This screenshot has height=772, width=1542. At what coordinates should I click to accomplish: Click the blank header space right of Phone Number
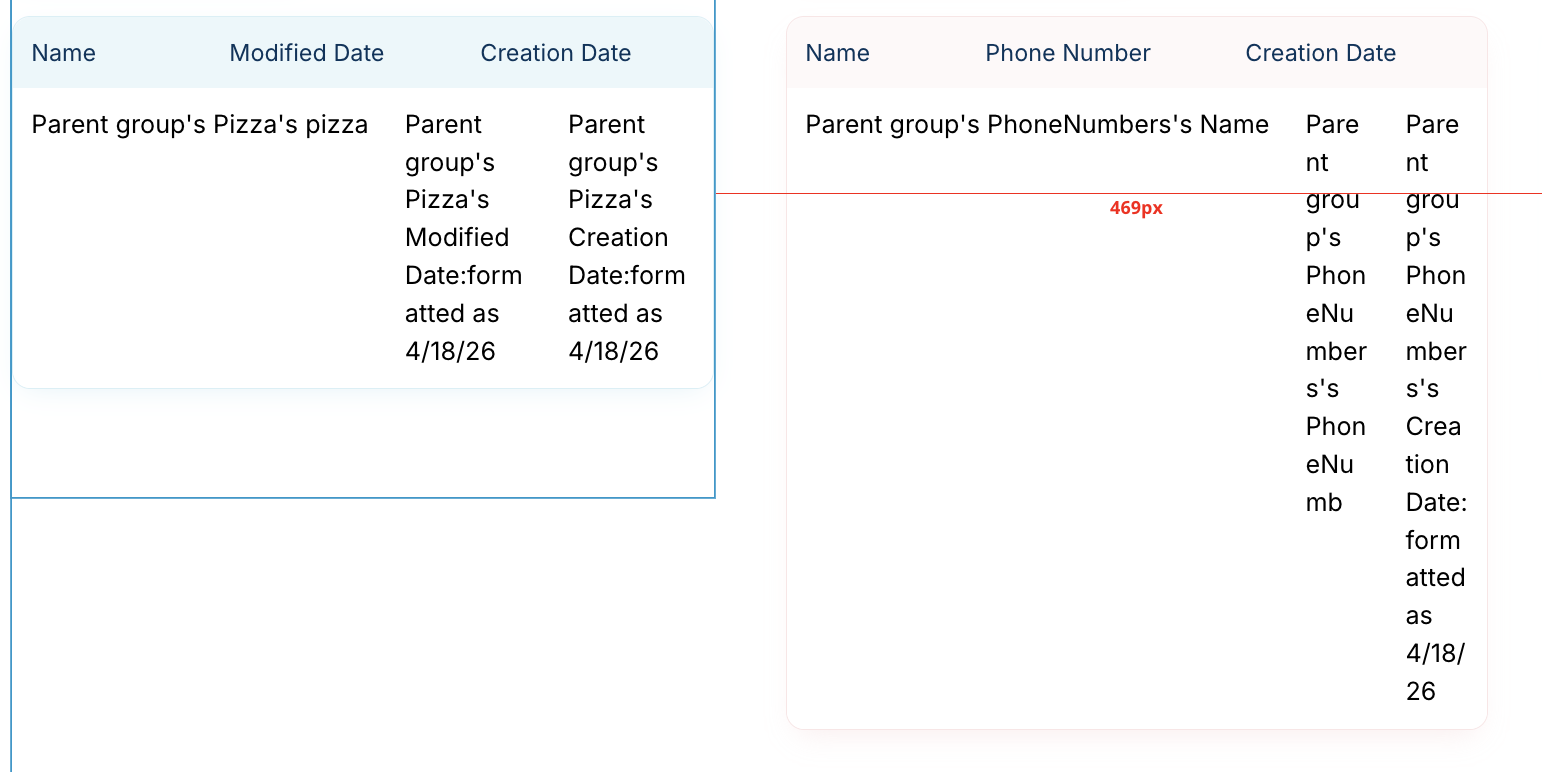point(1198,53)
